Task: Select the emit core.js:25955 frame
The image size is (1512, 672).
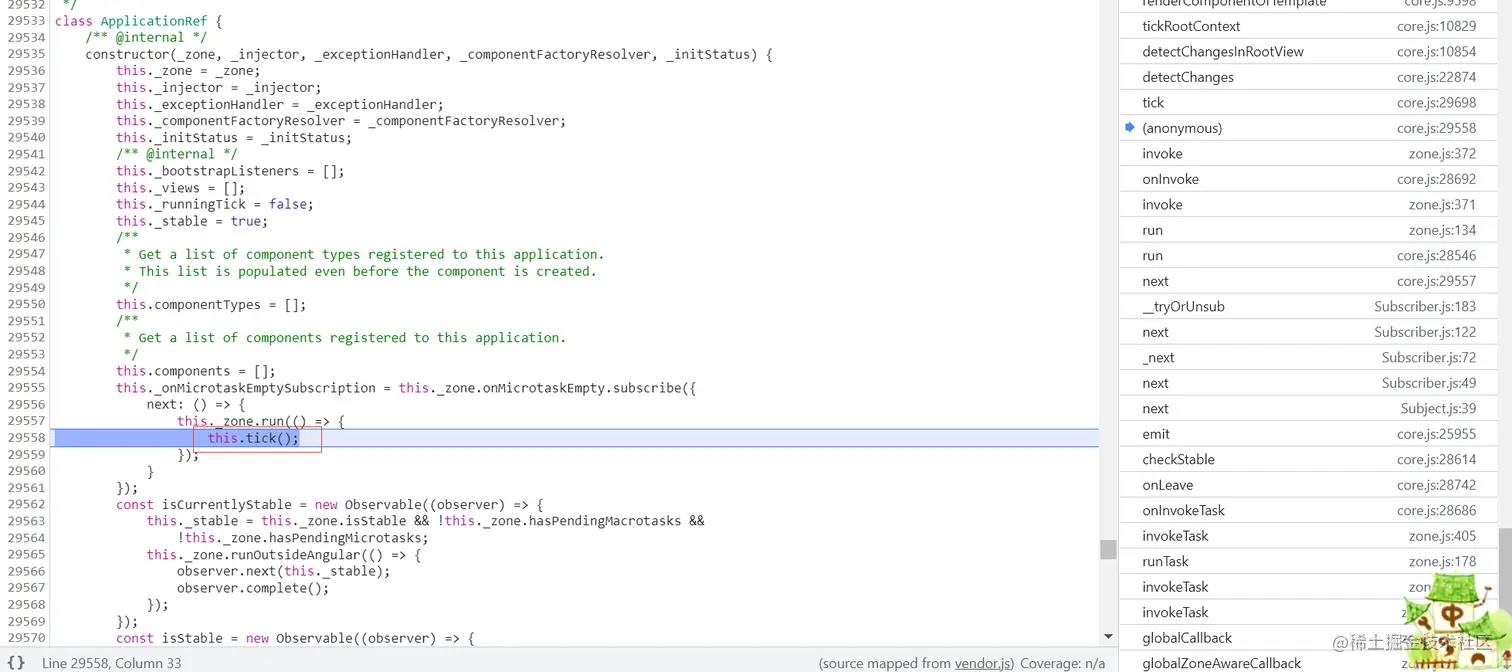Action: point(1309,434)
